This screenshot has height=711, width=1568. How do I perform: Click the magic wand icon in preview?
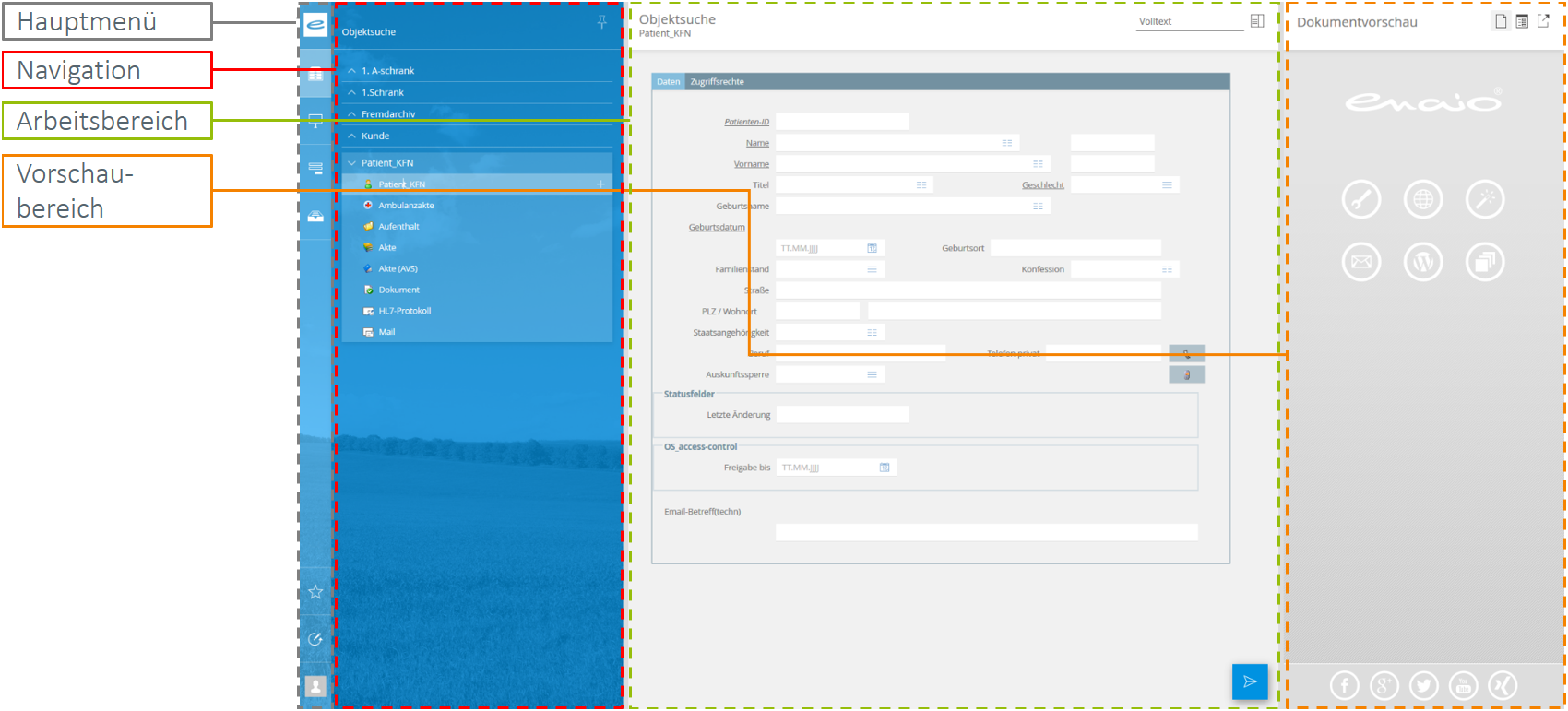point(1484,199)
